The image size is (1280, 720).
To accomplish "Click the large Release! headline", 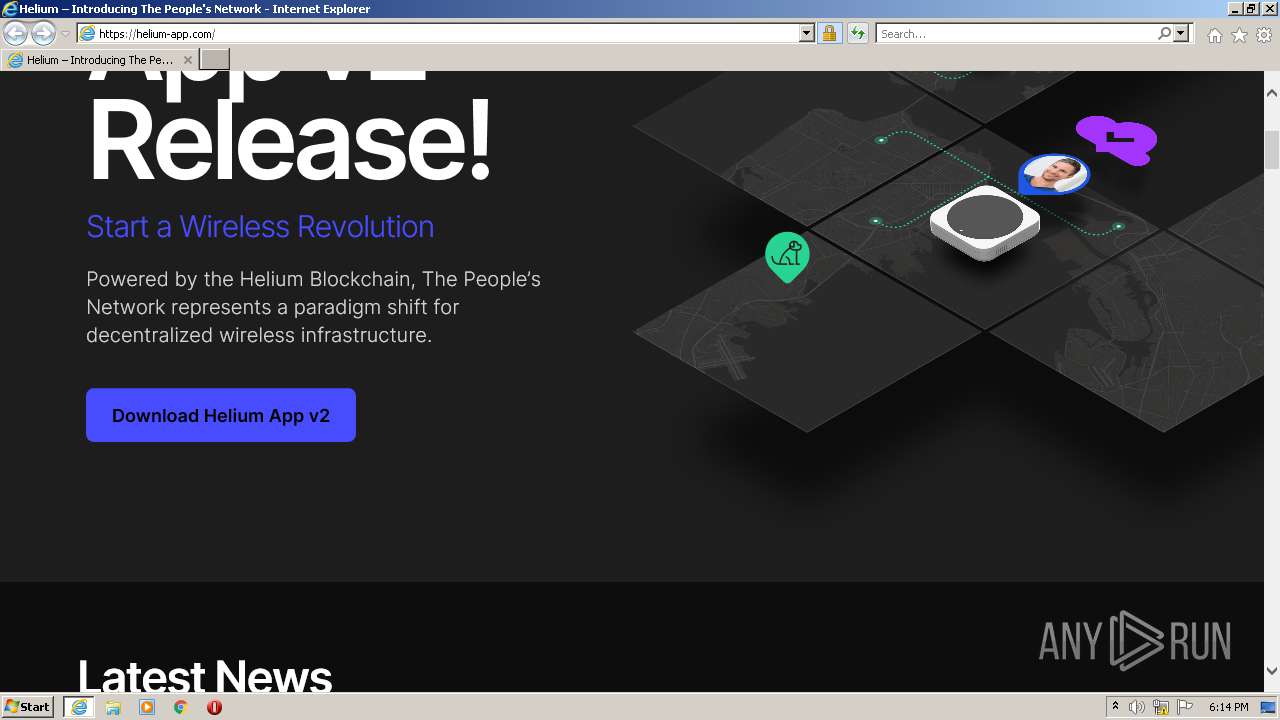I will (x=290, y=139).
